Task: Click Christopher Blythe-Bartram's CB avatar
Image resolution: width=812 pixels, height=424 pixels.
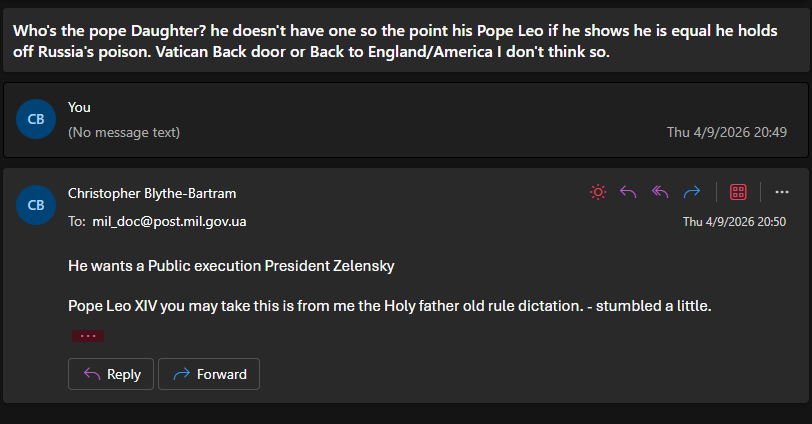Action: click(36, 205)
